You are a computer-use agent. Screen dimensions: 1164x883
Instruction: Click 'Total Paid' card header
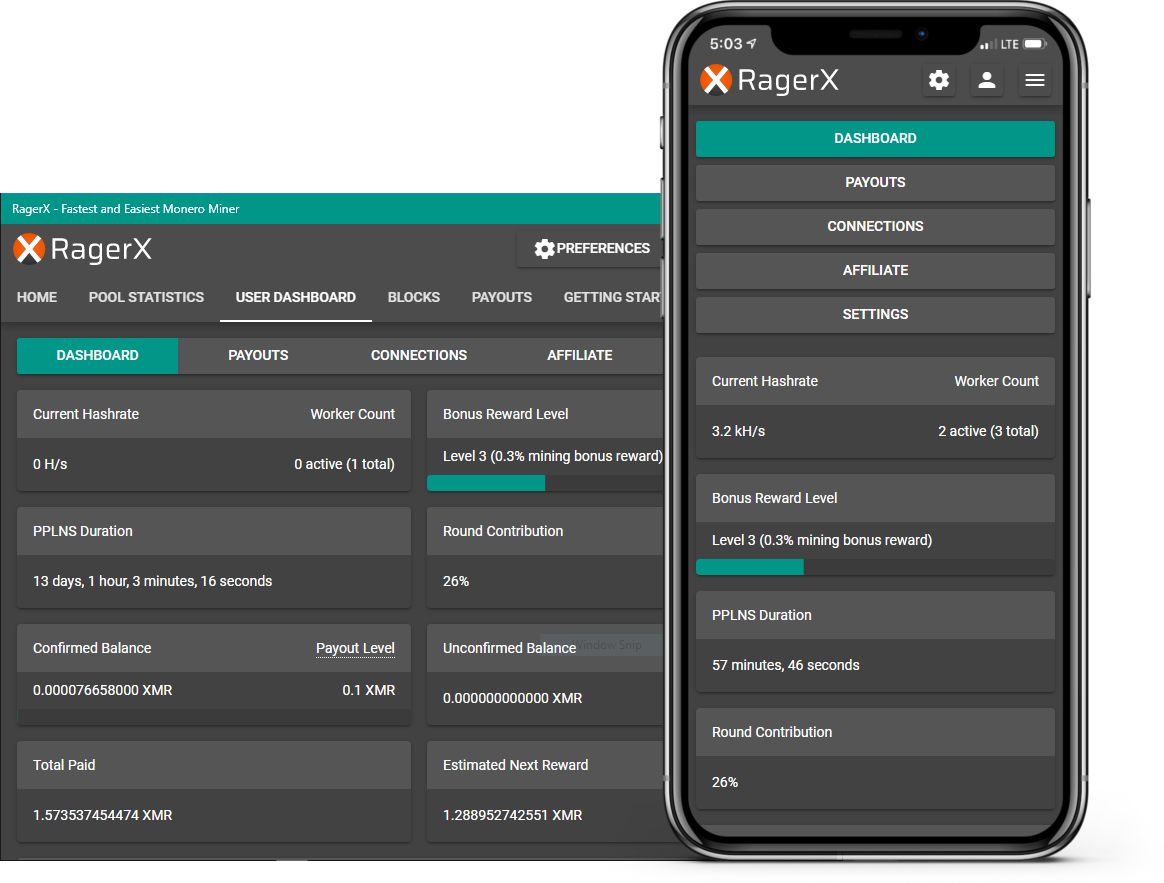pos(214,765)
